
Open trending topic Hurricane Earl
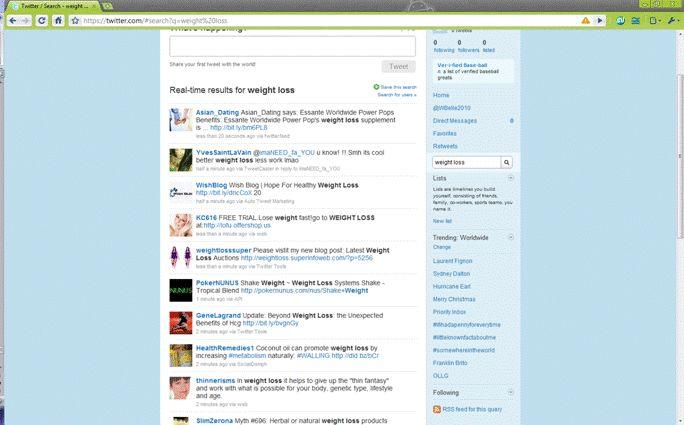pos(450,285)
